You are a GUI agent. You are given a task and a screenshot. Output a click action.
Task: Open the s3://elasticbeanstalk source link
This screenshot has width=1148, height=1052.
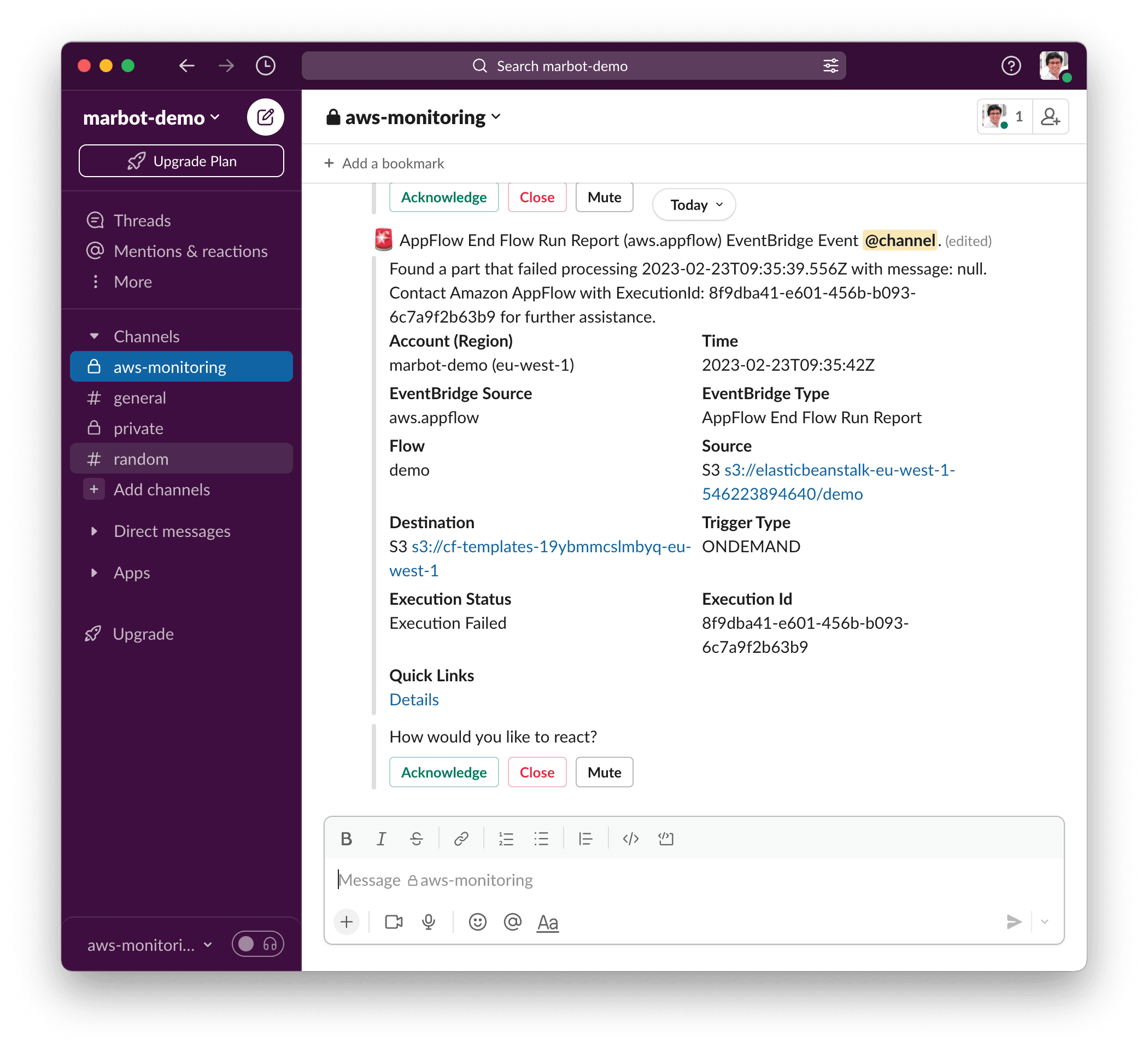click(828, 482)
